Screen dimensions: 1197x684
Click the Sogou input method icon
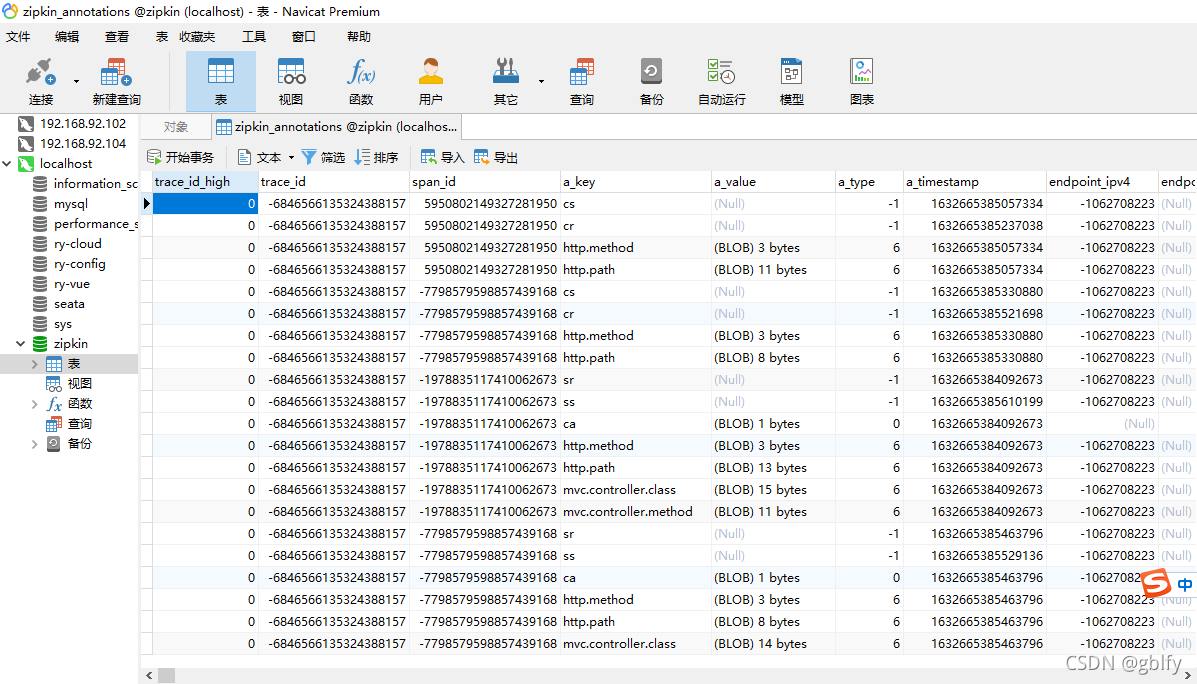pos(1157,584)
